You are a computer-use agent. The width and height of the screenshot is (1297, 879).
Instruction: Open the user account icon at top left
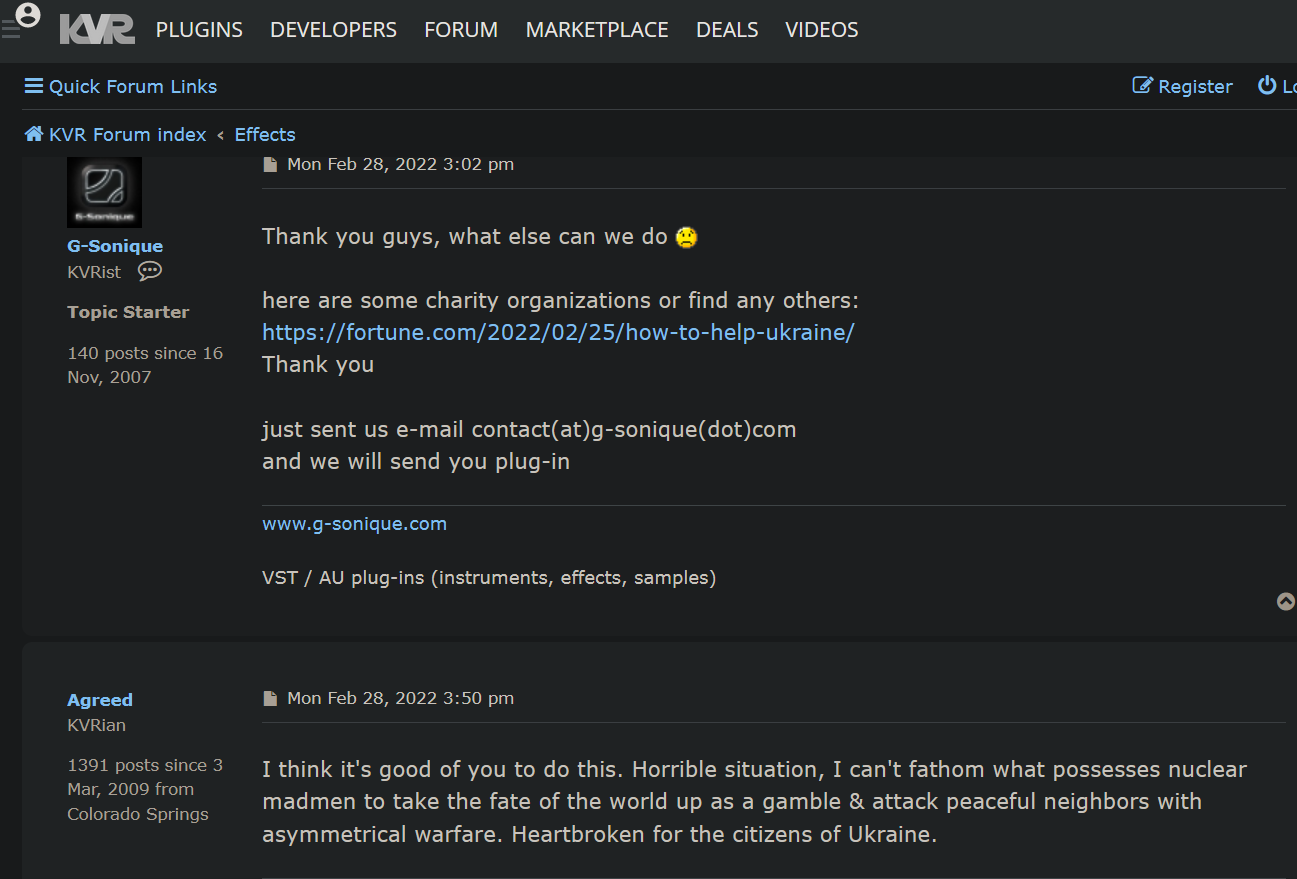(x=28, y=15)
